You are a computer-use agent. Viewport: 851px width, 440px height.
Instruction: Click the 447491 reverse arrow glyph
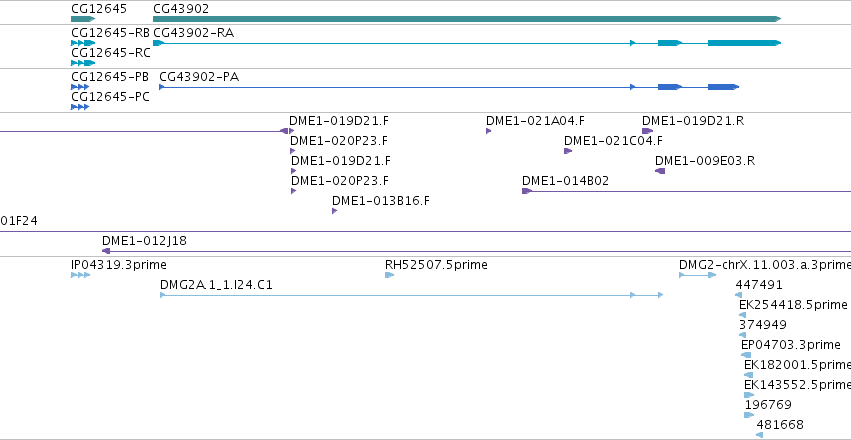click(738, 295)
